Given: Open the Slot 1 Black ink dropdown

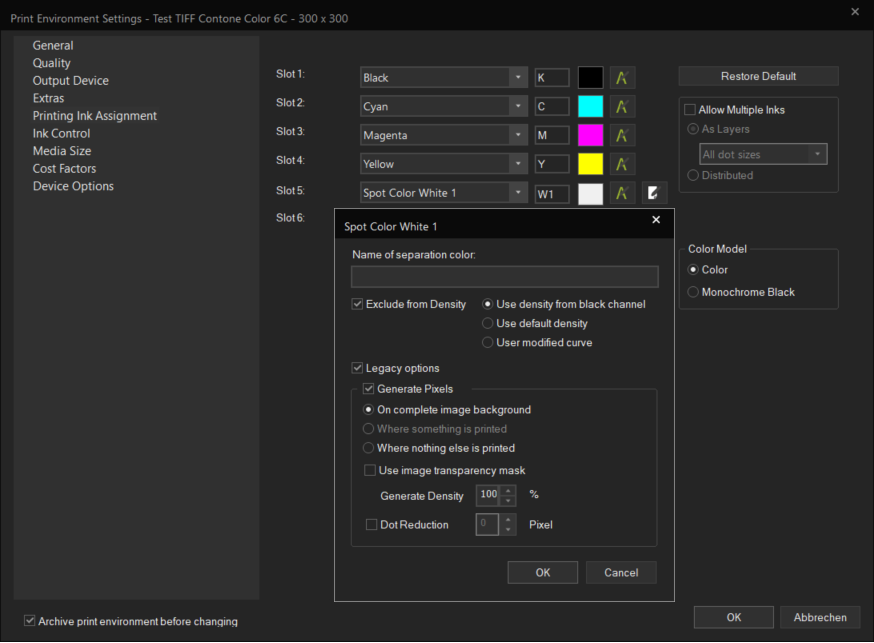Looking at the screenshot, I should 518,77.
